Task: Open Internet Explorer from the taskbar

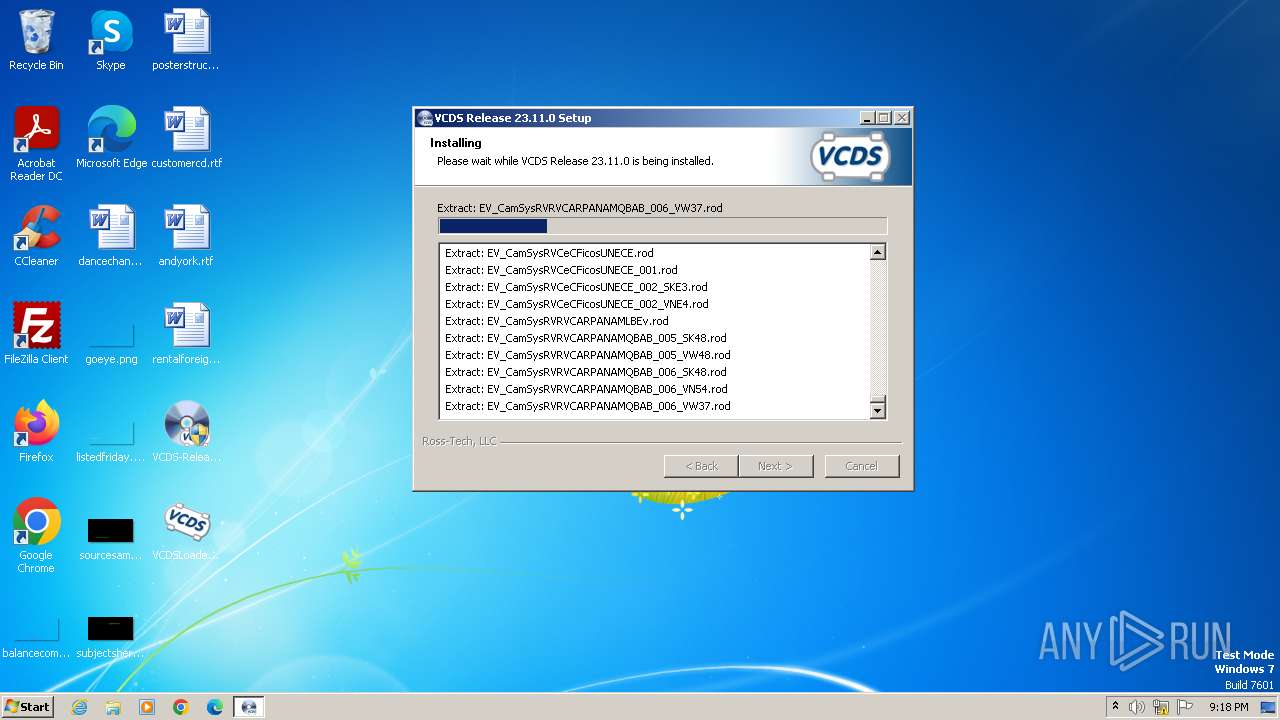Action: tap(79, 707)
